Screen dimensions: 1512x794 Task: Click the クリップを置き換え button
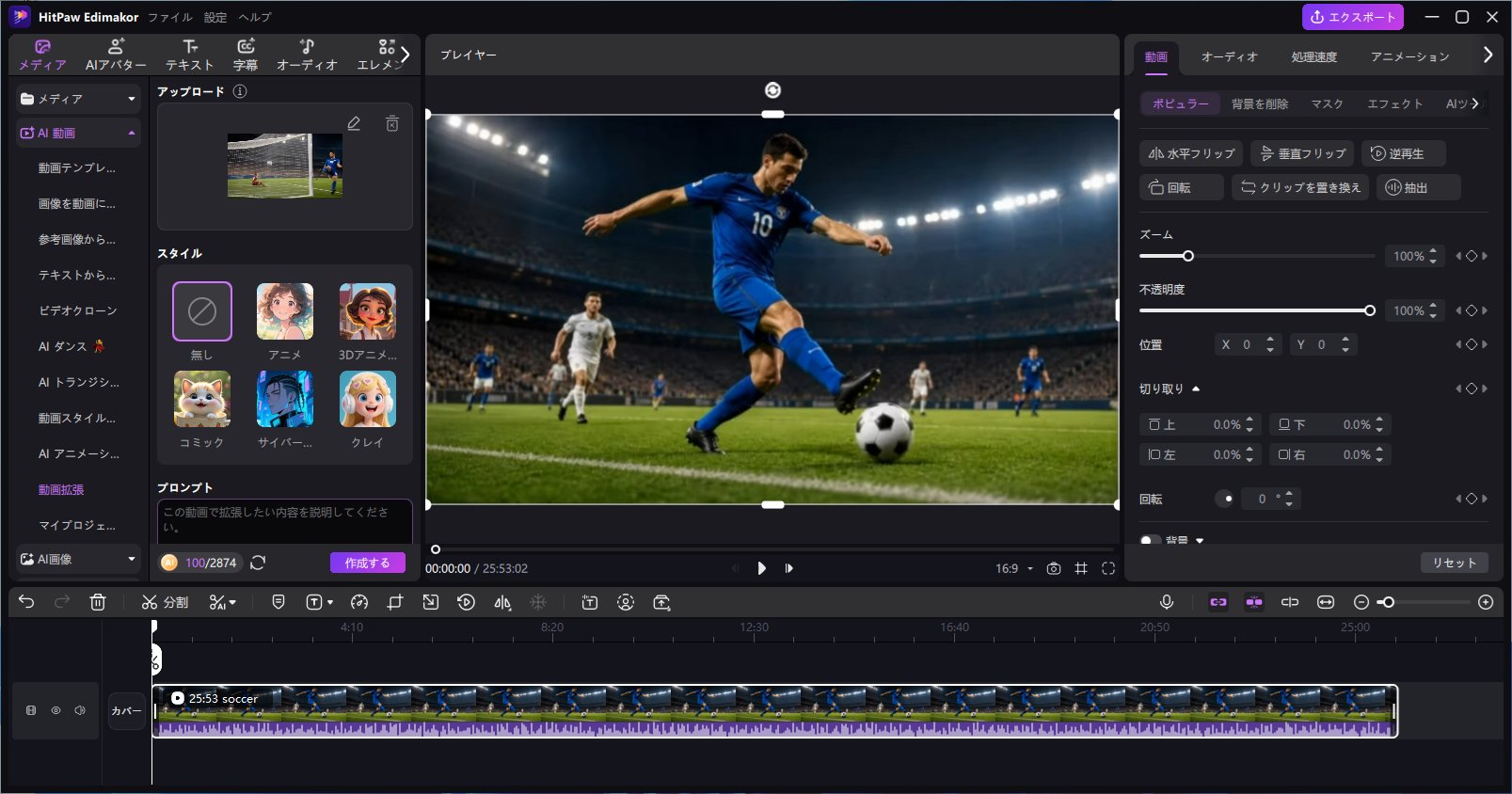point(1300,187)
